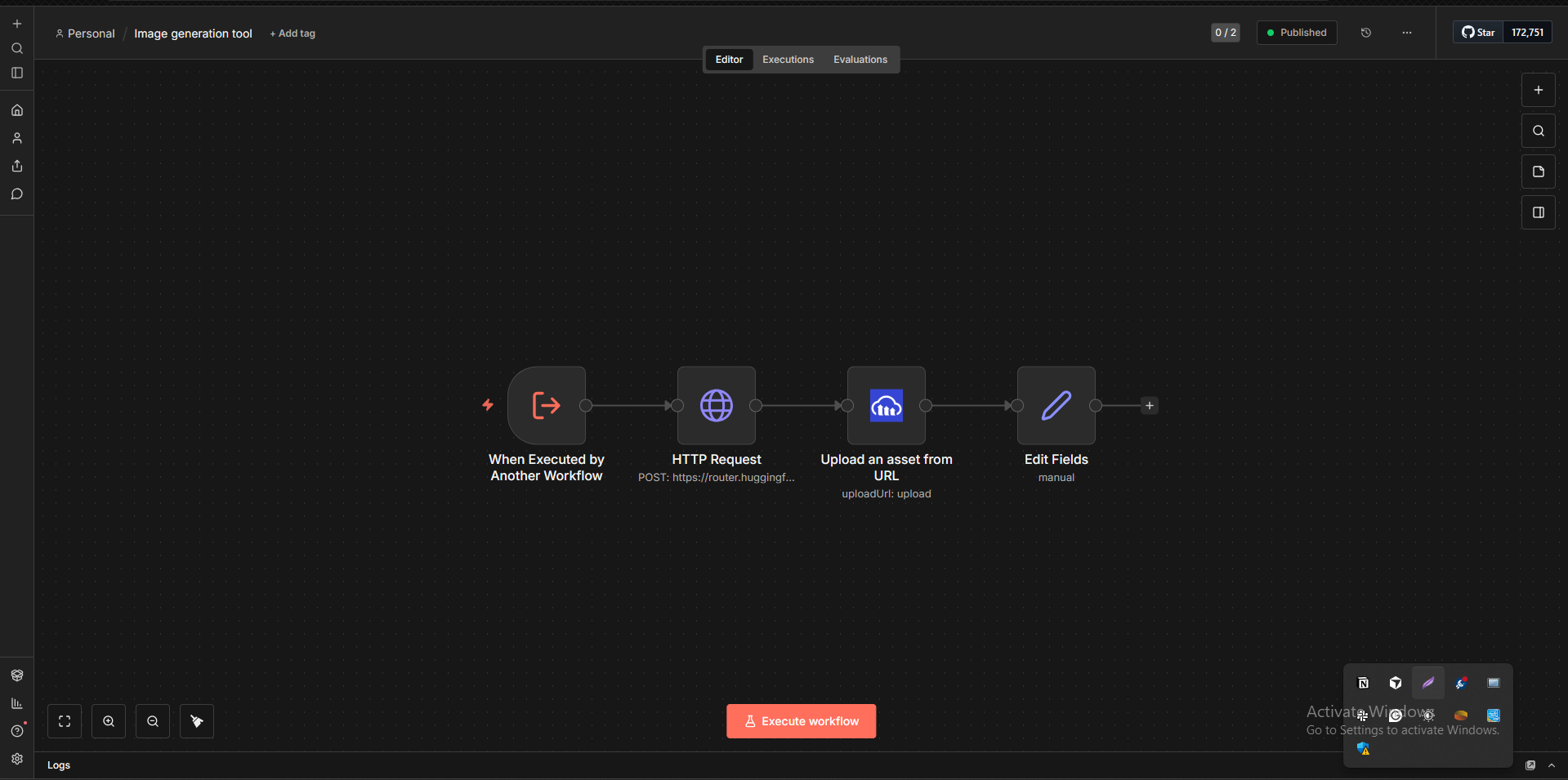
Task: Click the HTTP Request globe node
Action: pos(716,405)
